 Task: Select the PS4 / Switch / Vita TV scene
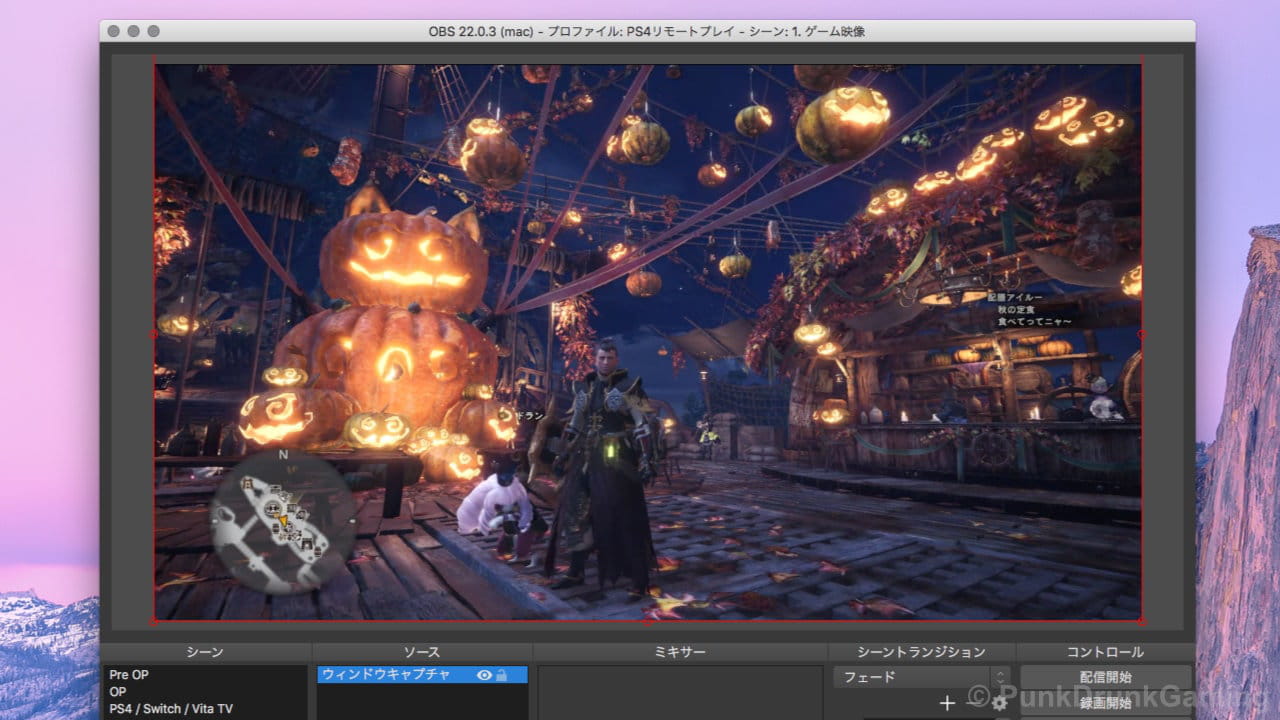coord(205,709)
